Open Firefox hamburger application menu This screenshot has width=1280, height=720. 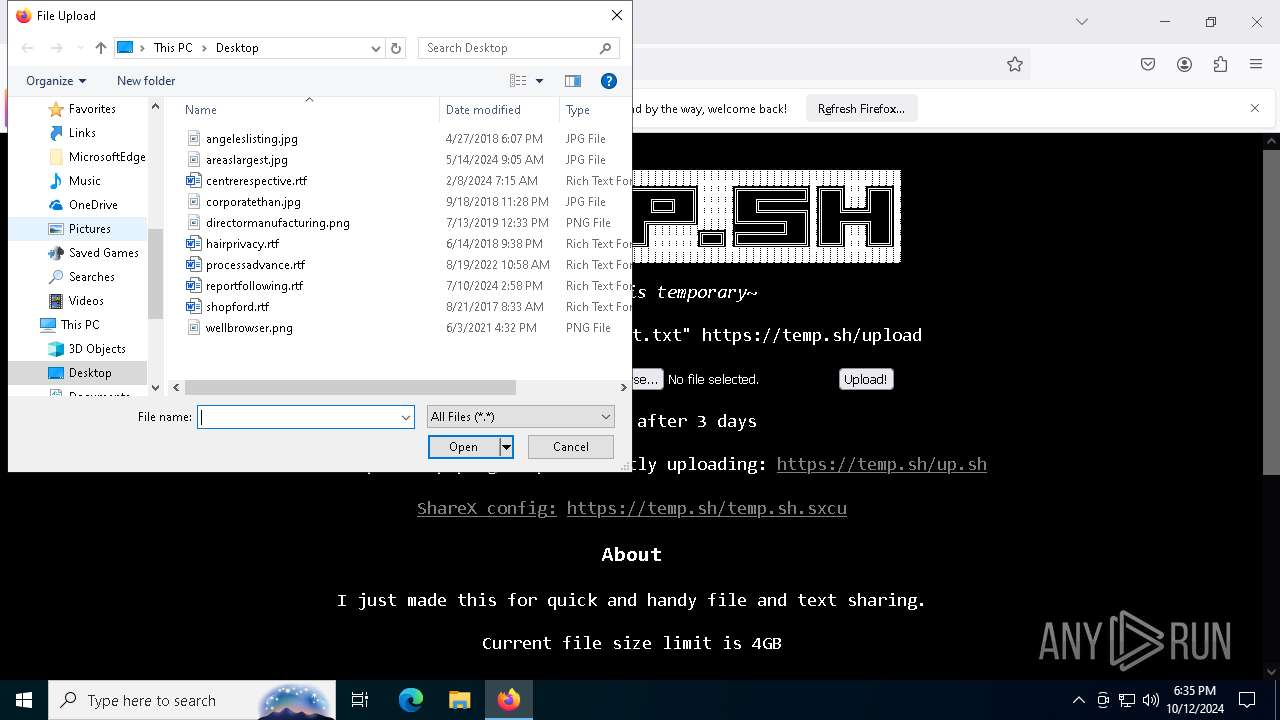pyautogui.click(x=1256, y=64)
